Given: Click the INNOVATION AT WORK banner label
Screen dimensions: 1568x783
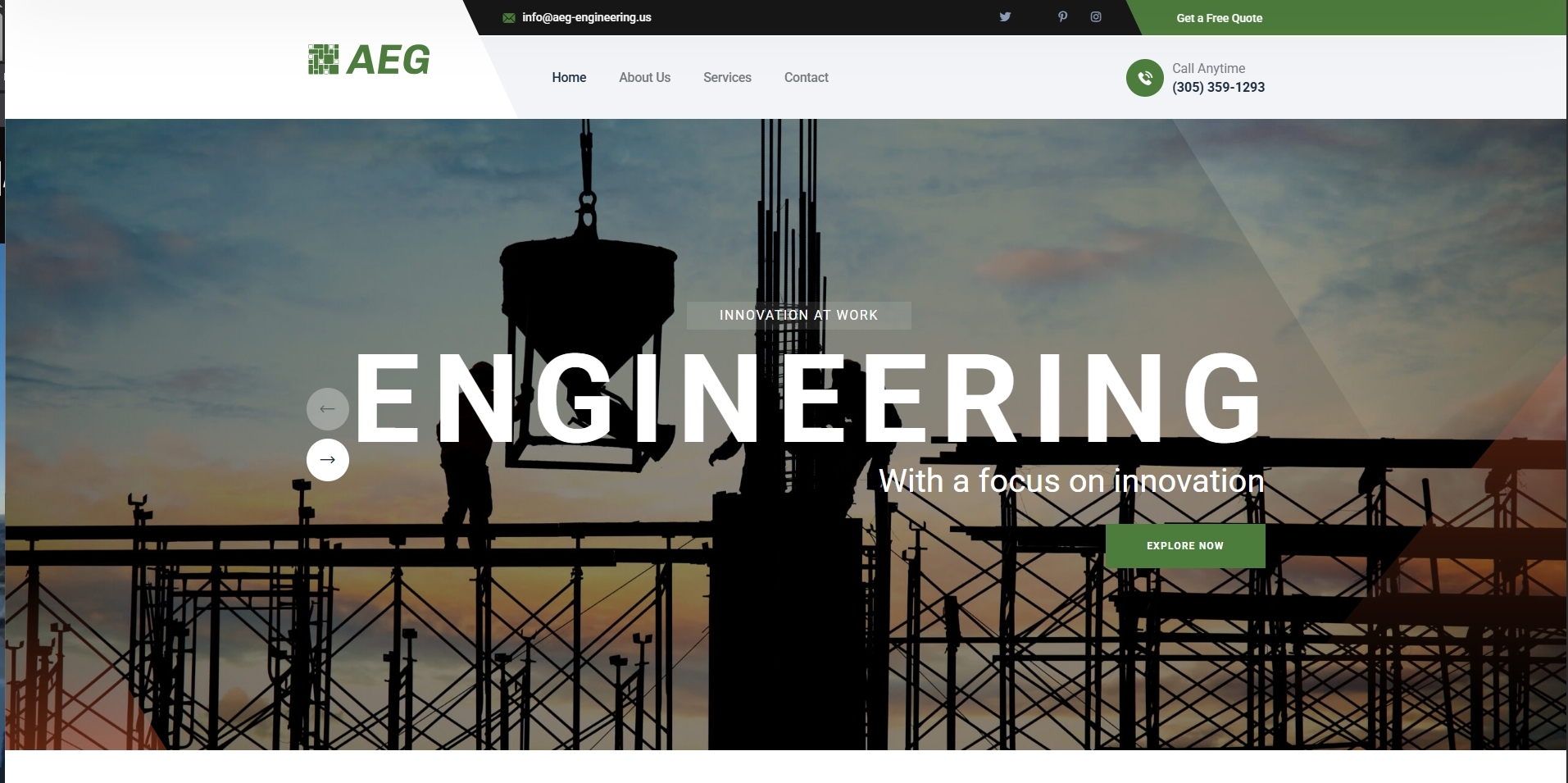Looking at the screenshot, I should pos(798,315).
